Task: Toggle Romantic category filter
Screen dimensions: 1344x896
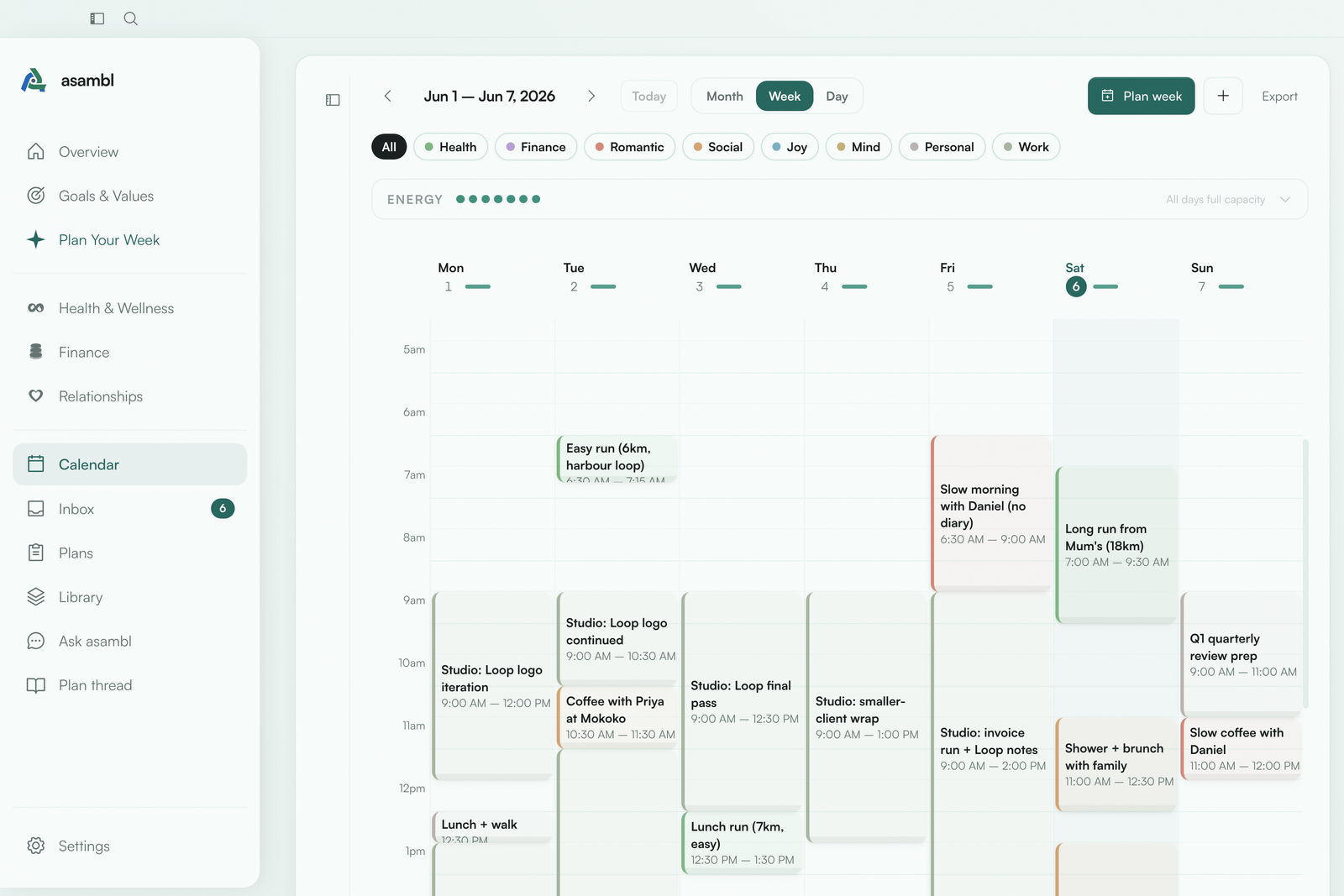Action: click(x=629, y=147)
